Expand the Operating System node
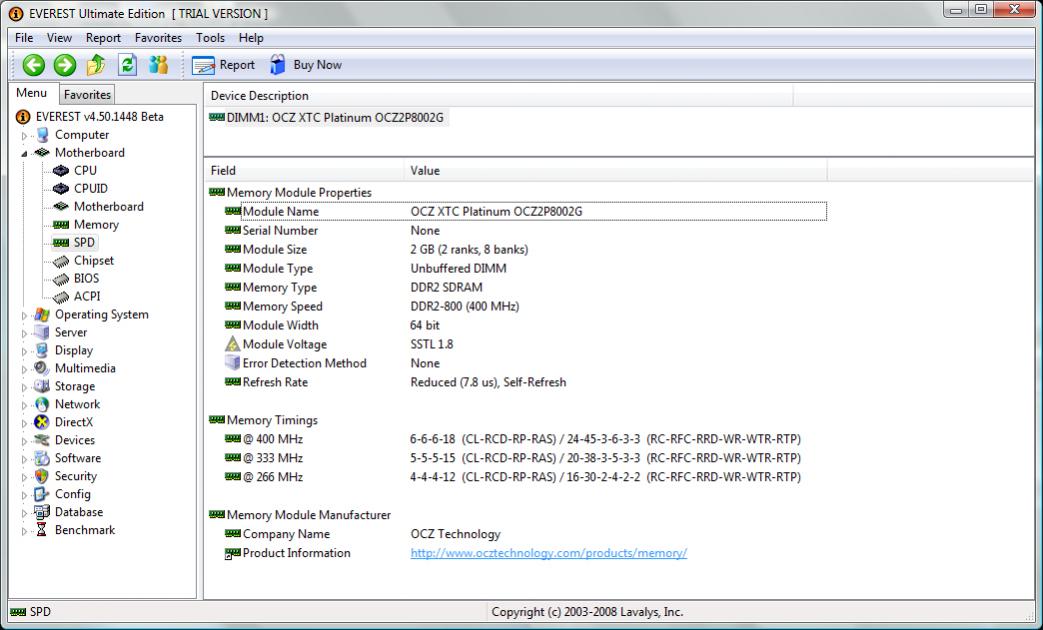Screen dimensions: 1043x630 click(x=25, y=315)
